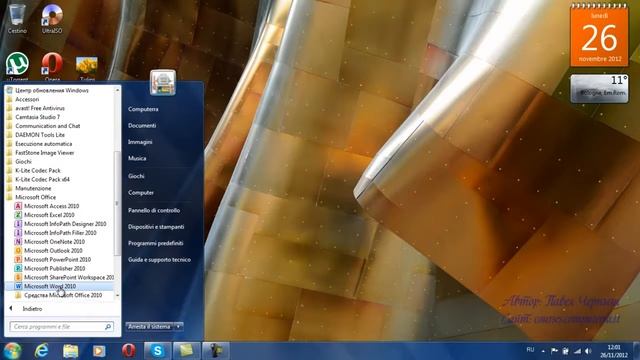Open Immagini from Start menu

(140, 142)
